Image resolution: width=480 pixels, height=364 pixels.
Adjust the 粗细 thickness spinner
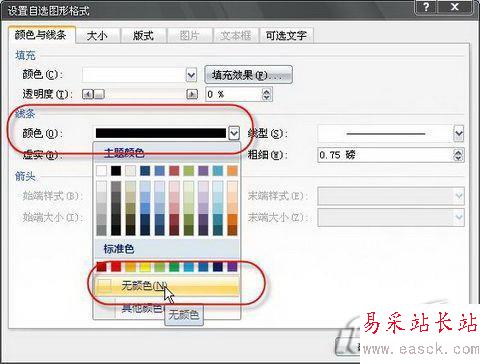pyautogui.click(x=458, y=155)
